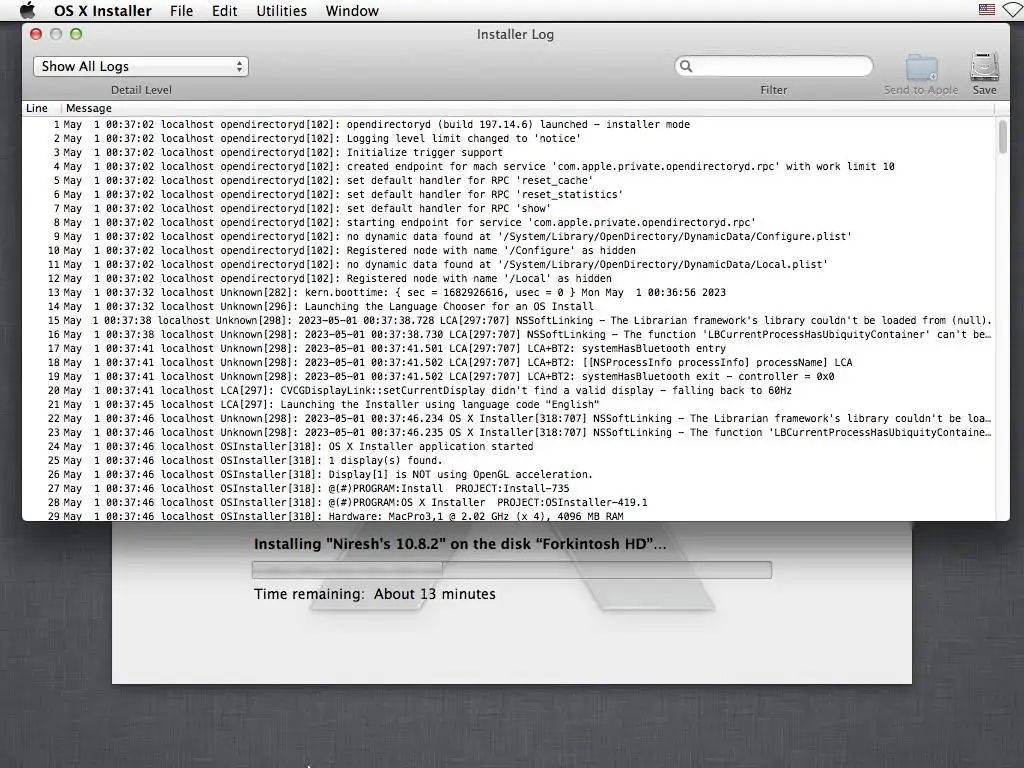Select log line 'processName] LCA'

coord(508,362)
